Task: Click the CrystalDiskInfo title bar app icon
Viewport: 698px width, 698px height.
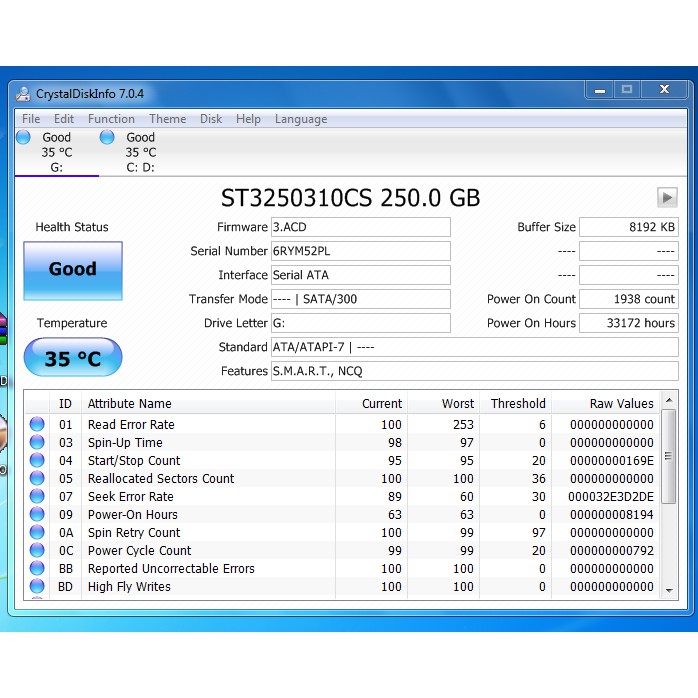Action: tap(24, 94)
